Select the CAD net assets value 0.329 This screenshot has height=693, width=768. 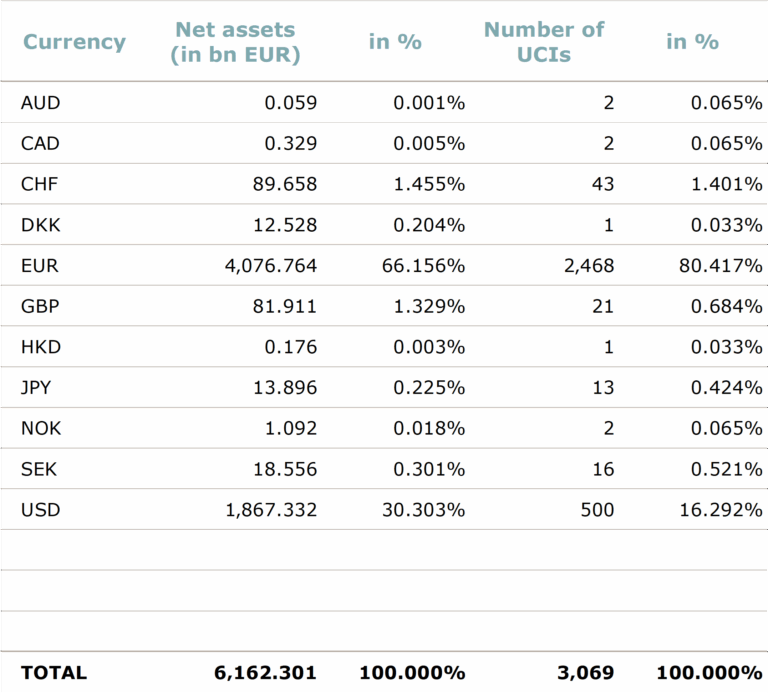tap(290, 143)
